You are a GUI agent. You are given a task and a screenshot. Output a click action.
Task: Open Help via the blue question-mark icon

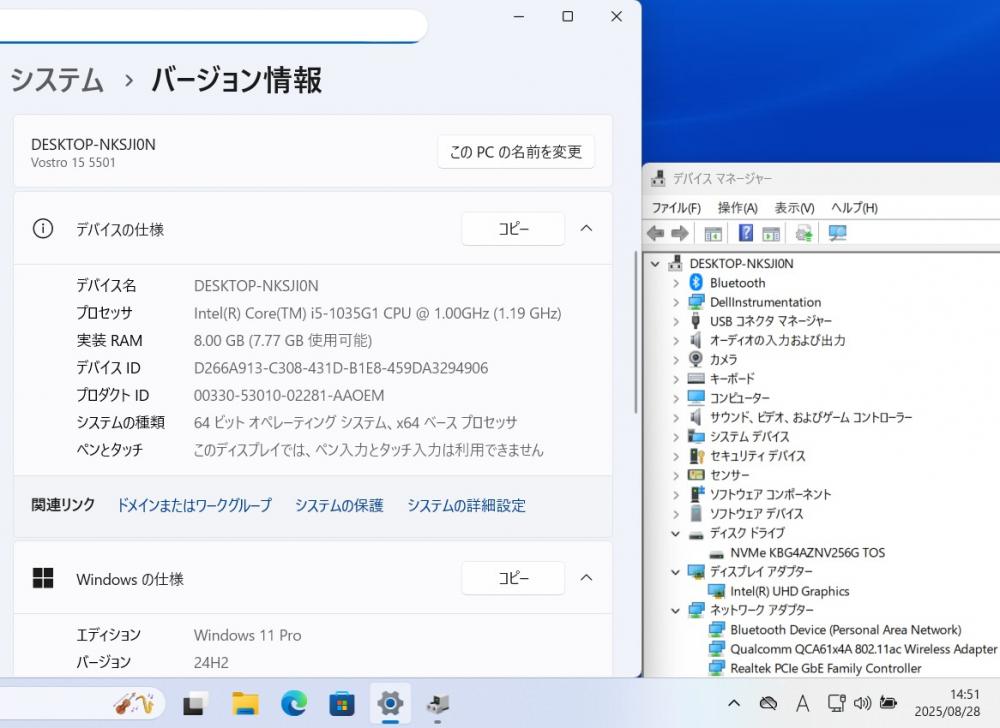pos(746,233)
